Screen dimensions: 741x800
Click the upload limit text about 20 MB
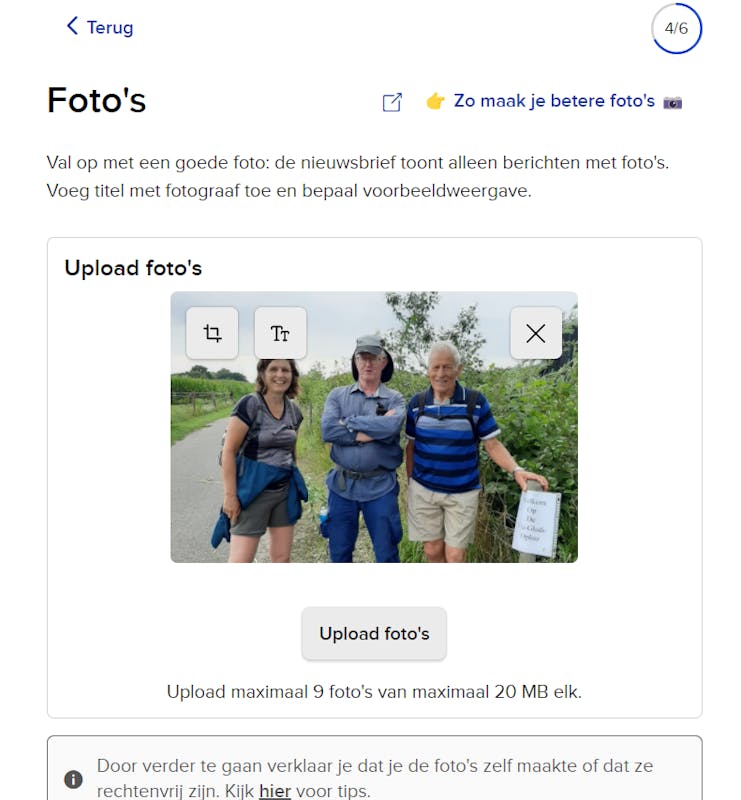click(x=374, y=691)
